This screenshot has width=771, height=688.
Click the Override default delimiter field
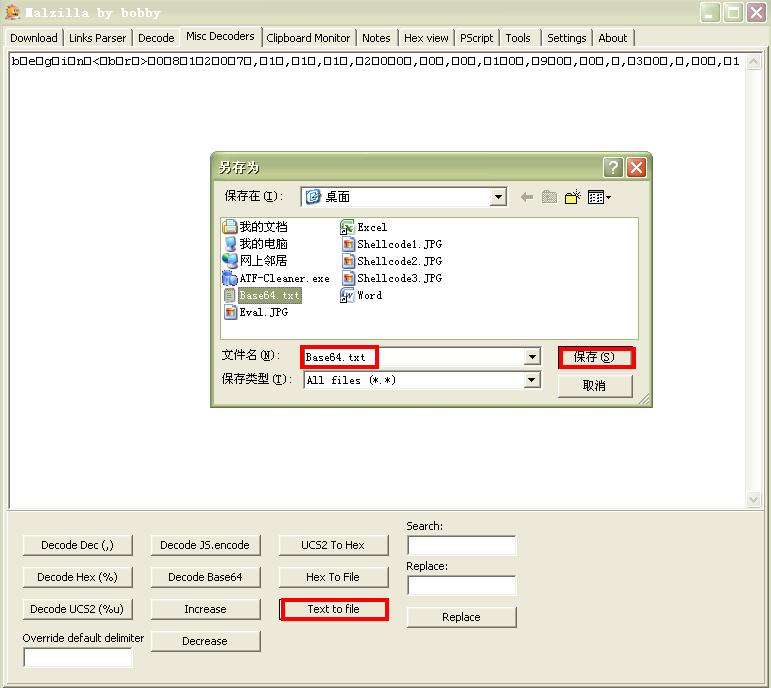pyautogui.click(x=78, y=657)
